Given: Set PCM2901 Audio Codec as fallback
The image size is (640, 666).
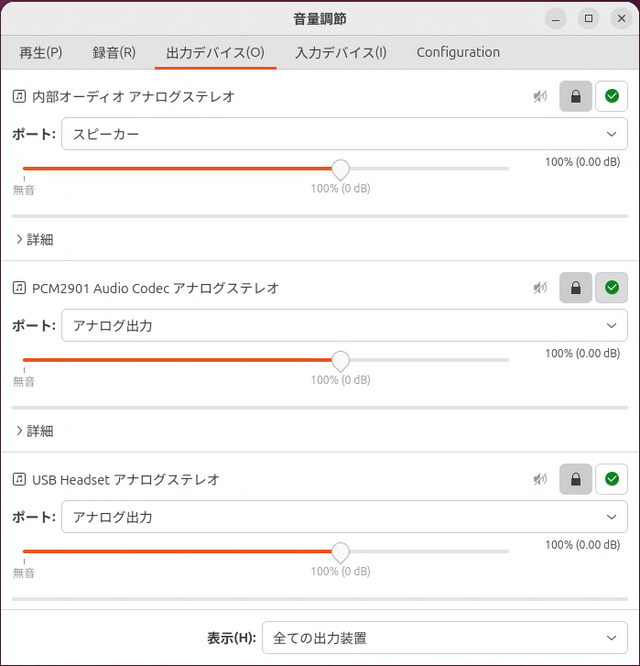Looking at the screenshot, I should pyautogui.click(x=612, y=288).
